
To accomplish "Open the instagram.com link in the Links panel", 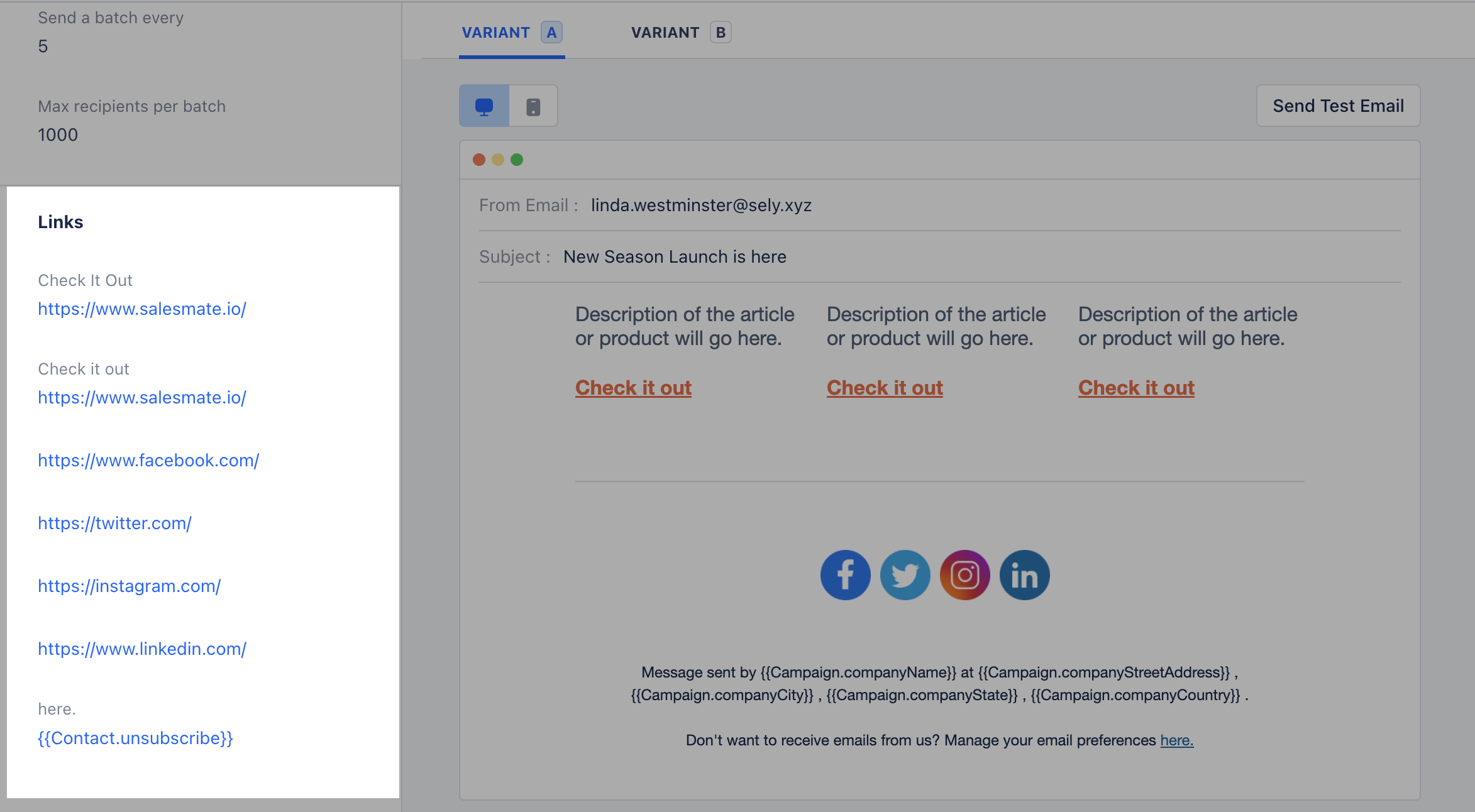I will click(x=129, y=585).
